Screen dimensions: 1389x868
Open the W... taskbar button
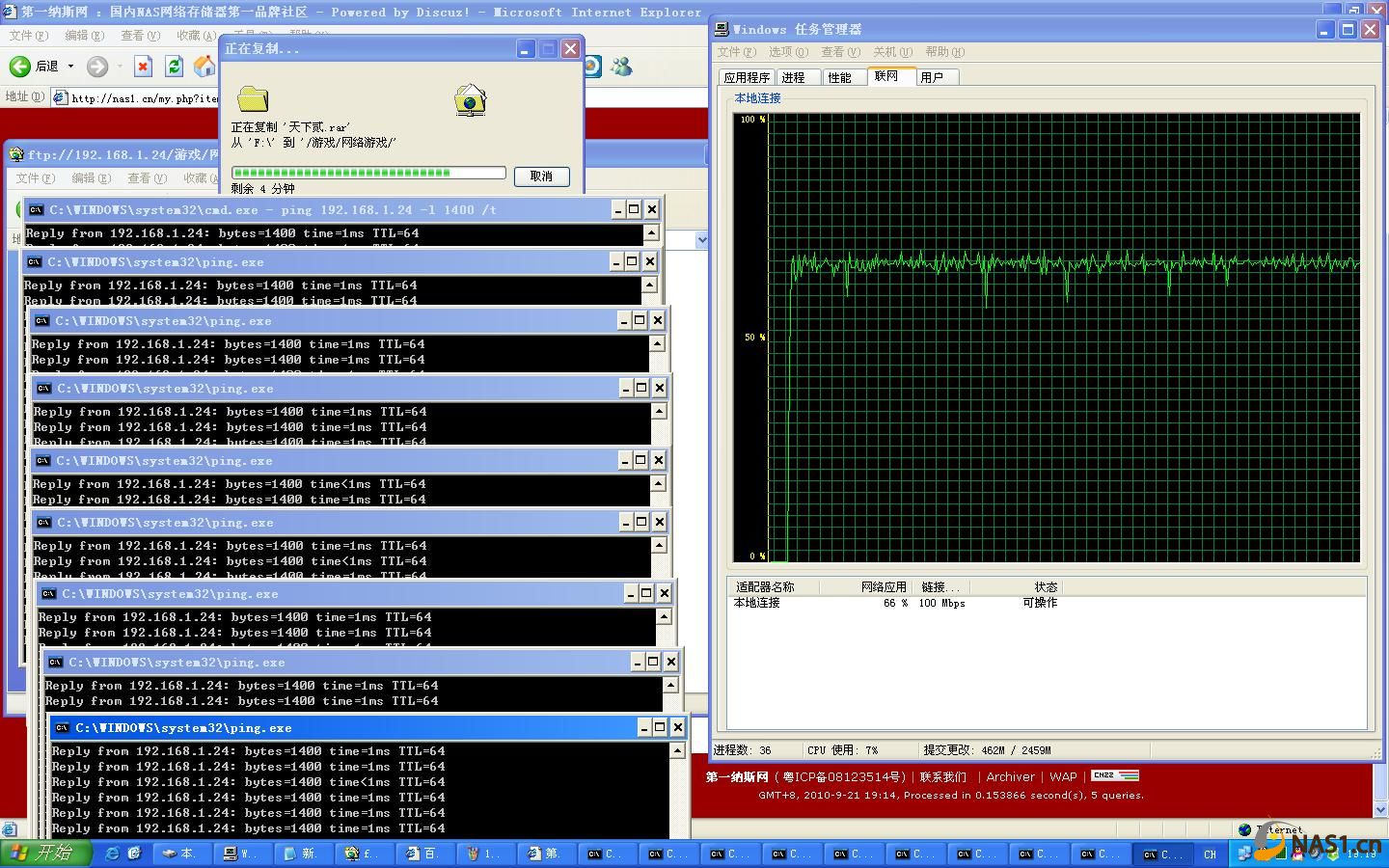tap(241, 854)
